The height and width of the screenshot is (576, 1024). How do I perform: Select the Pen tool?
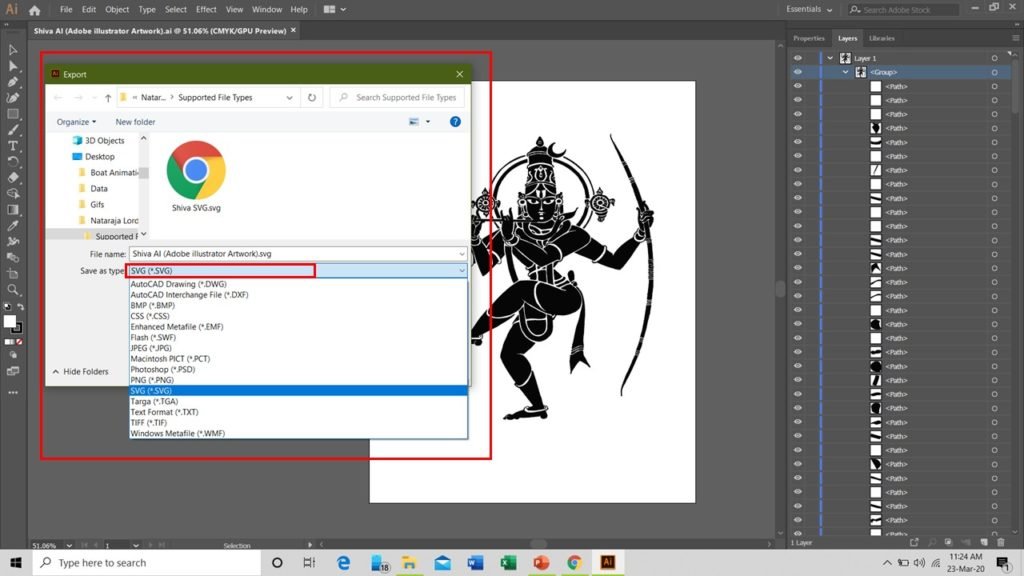click(x=12, y=82)
